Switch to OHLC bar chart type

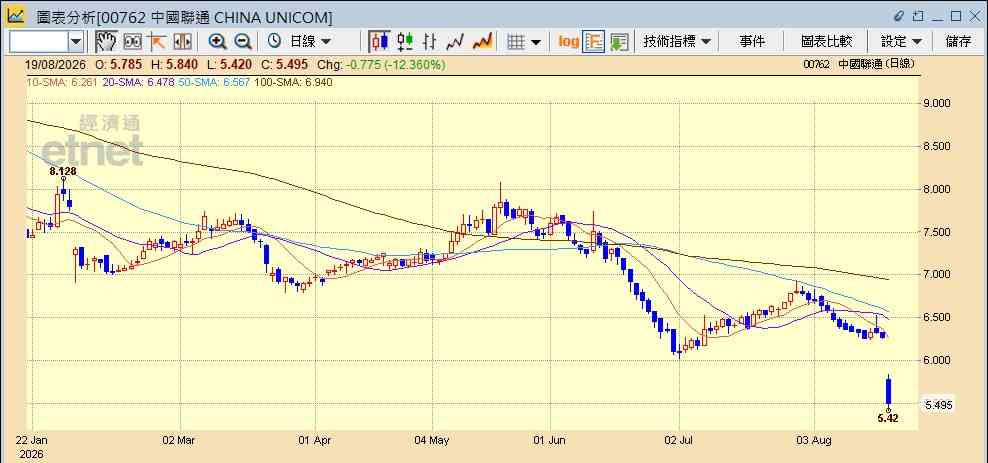coord(430,42)
